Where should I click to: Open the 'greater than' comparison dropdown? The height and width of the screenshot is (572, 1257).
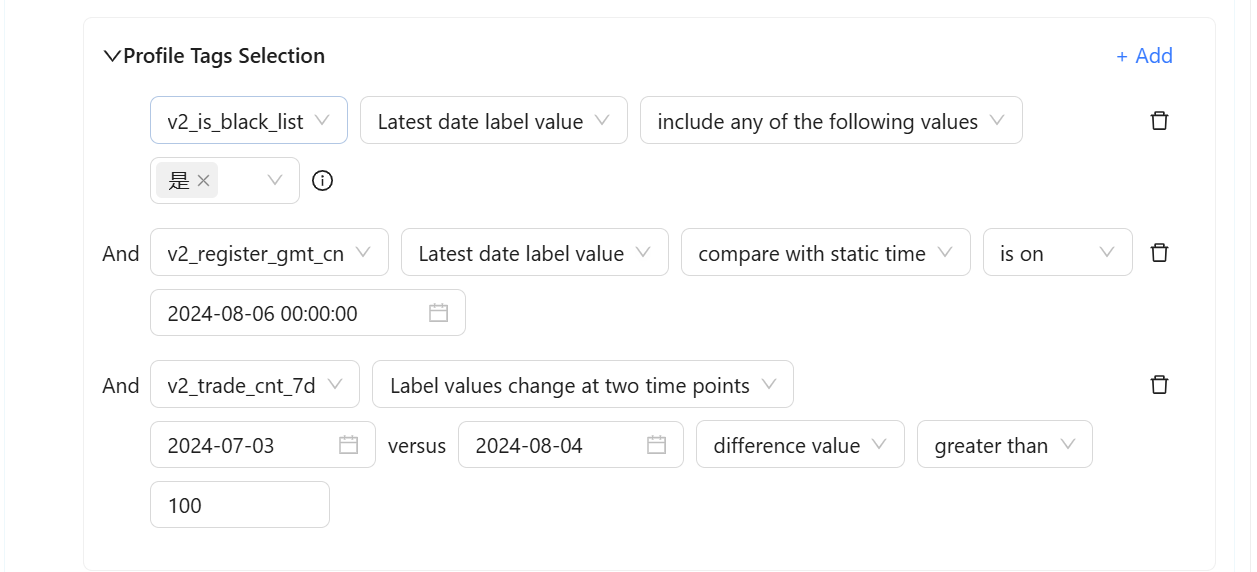point(1004,445)
